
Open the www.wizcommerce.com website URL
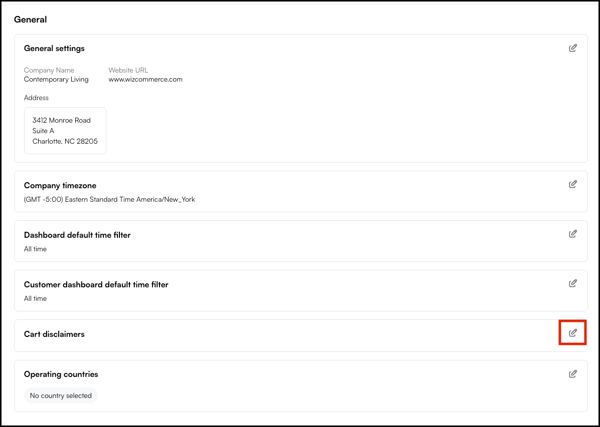[145, 80]
